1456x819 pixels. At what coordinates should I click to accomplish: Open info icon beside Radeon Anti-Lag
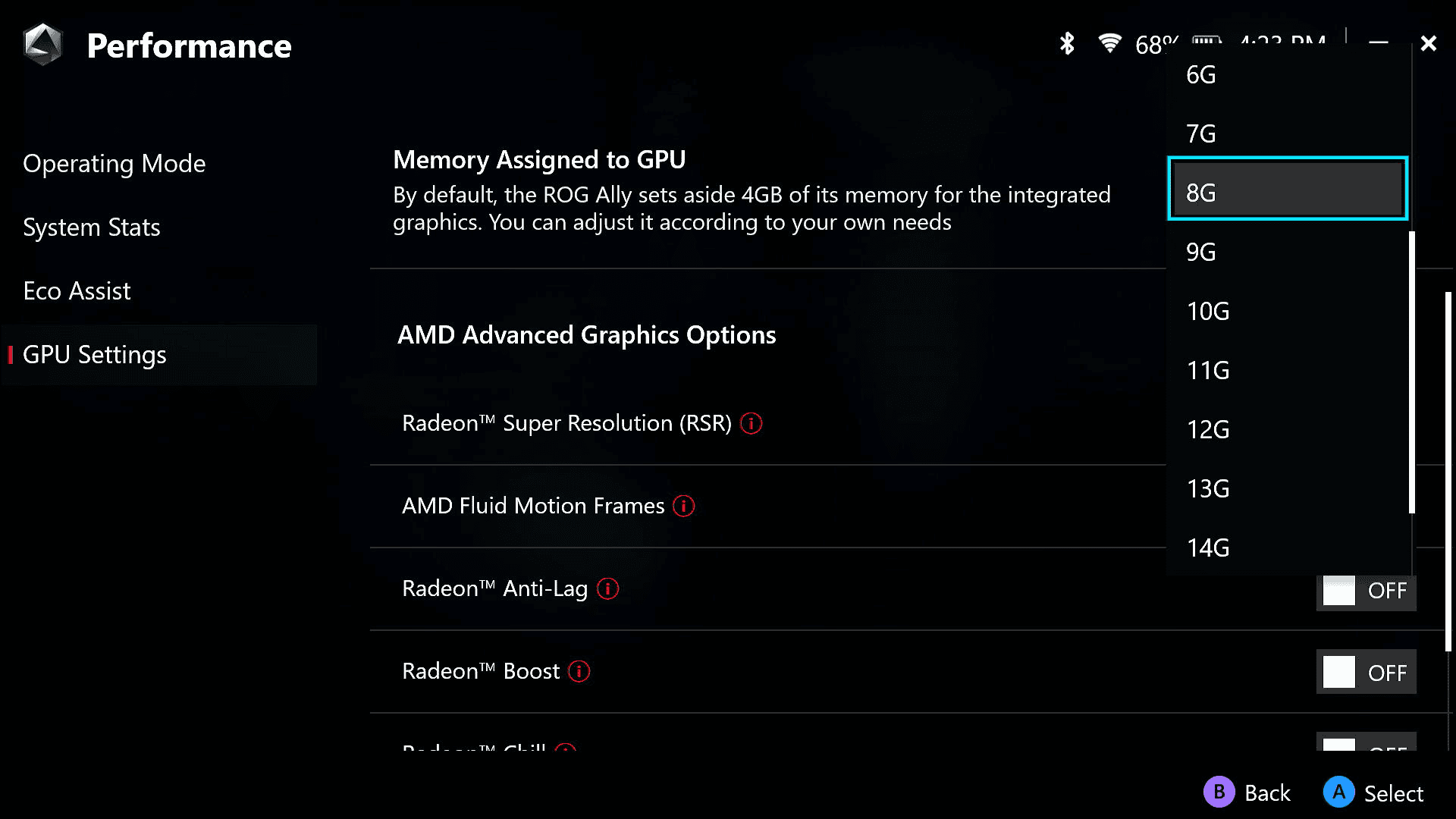pos(607,588)
